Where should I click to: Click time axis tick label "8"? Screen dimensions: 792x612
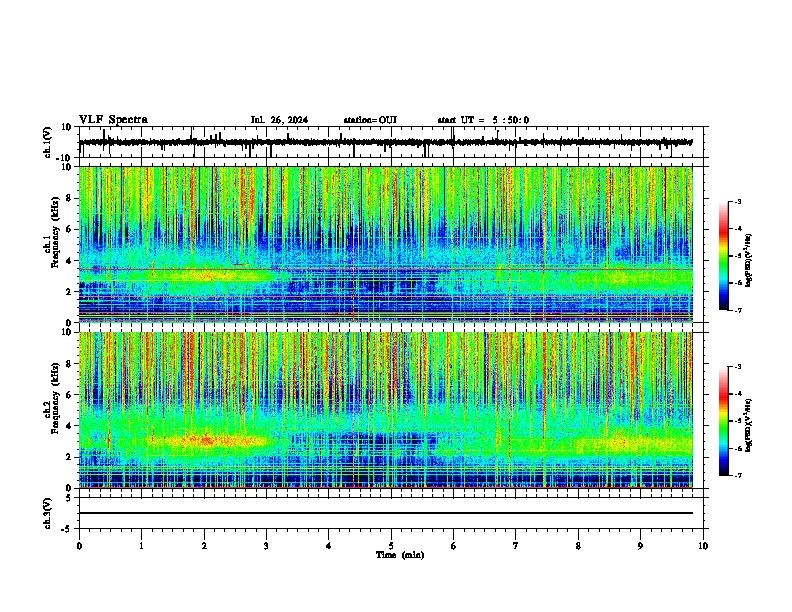(578, 546)
